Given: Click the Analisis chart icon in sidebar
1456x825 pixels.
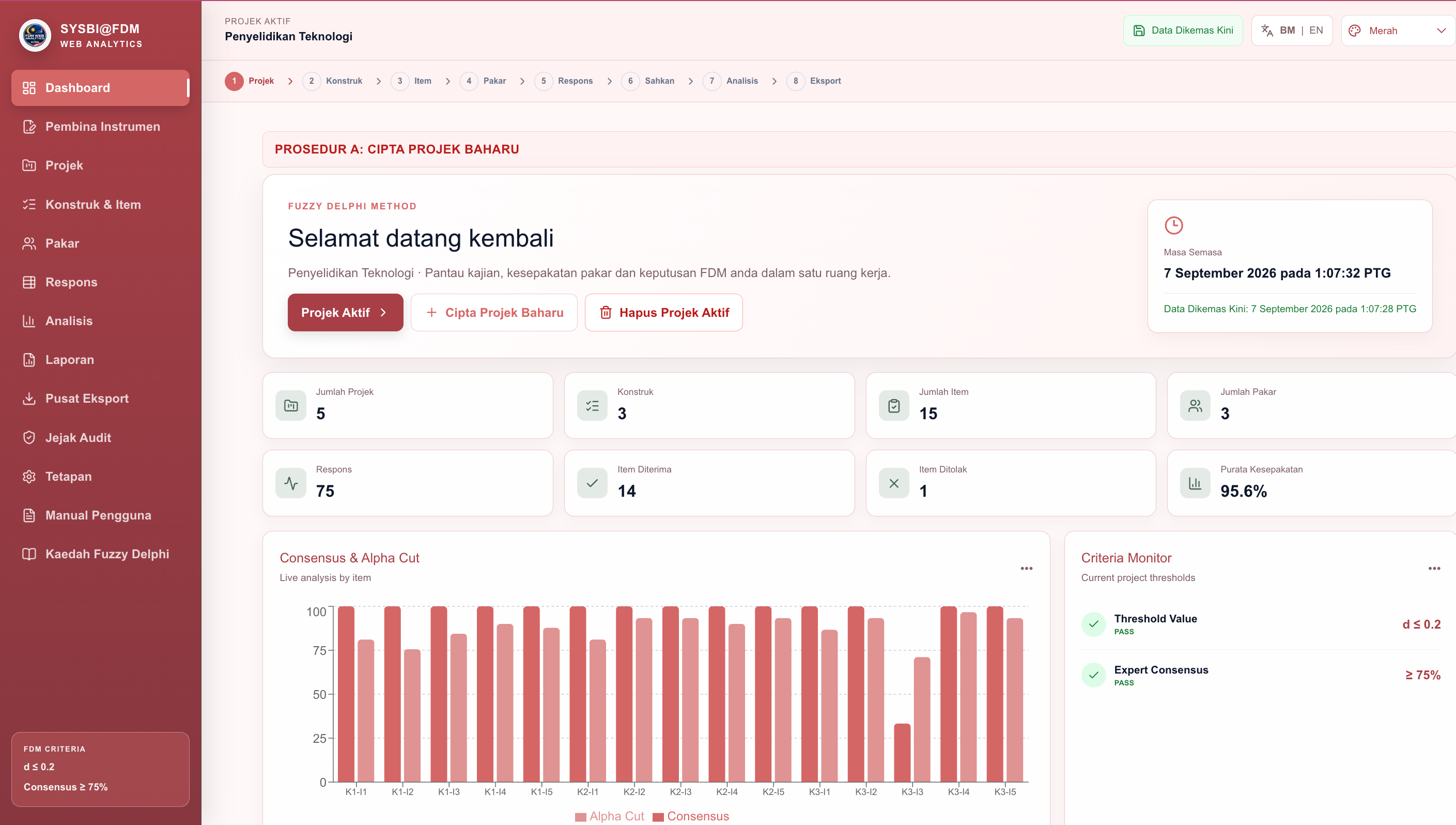Looking at the screenshot, I should click(x=29, y=320).
